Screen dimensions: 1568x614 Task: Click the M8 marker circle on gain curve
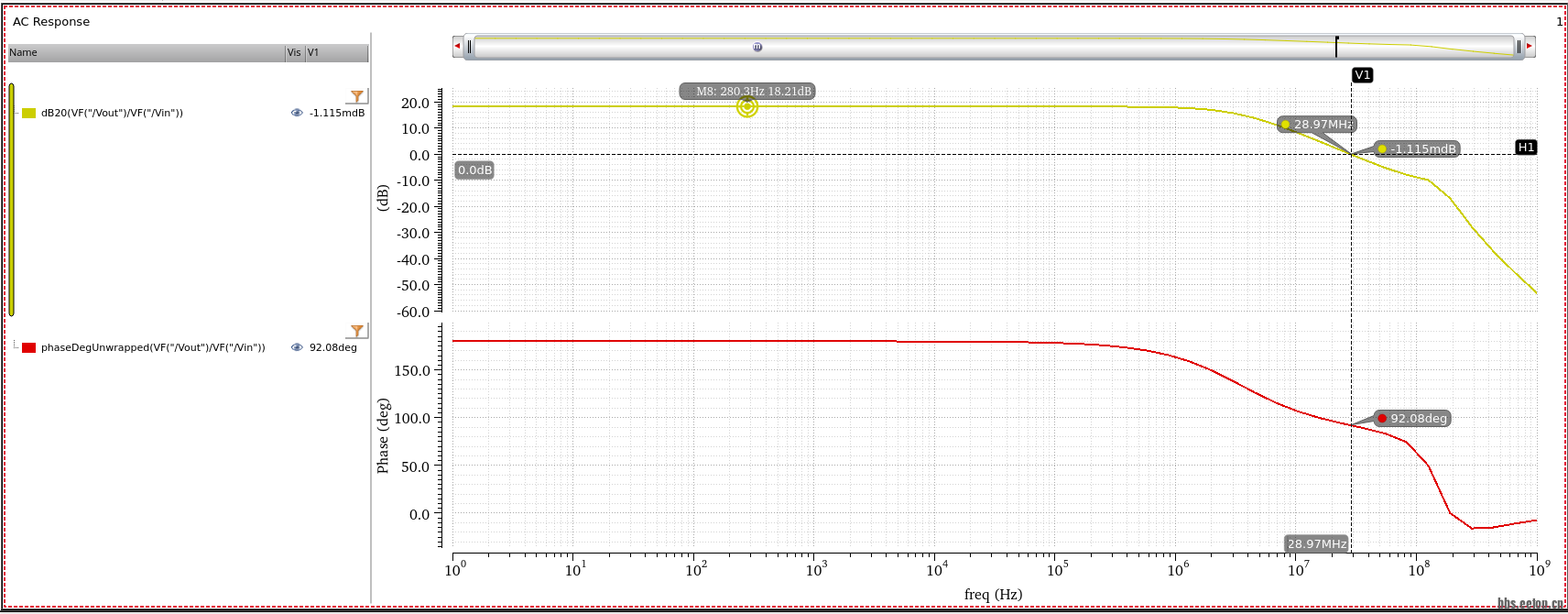(x=747, y=107)
